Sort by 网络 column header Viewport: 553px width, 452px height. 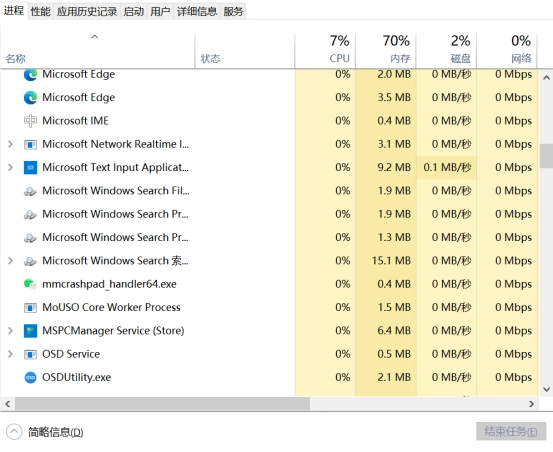pyautogui.click(x=507, y=50)
